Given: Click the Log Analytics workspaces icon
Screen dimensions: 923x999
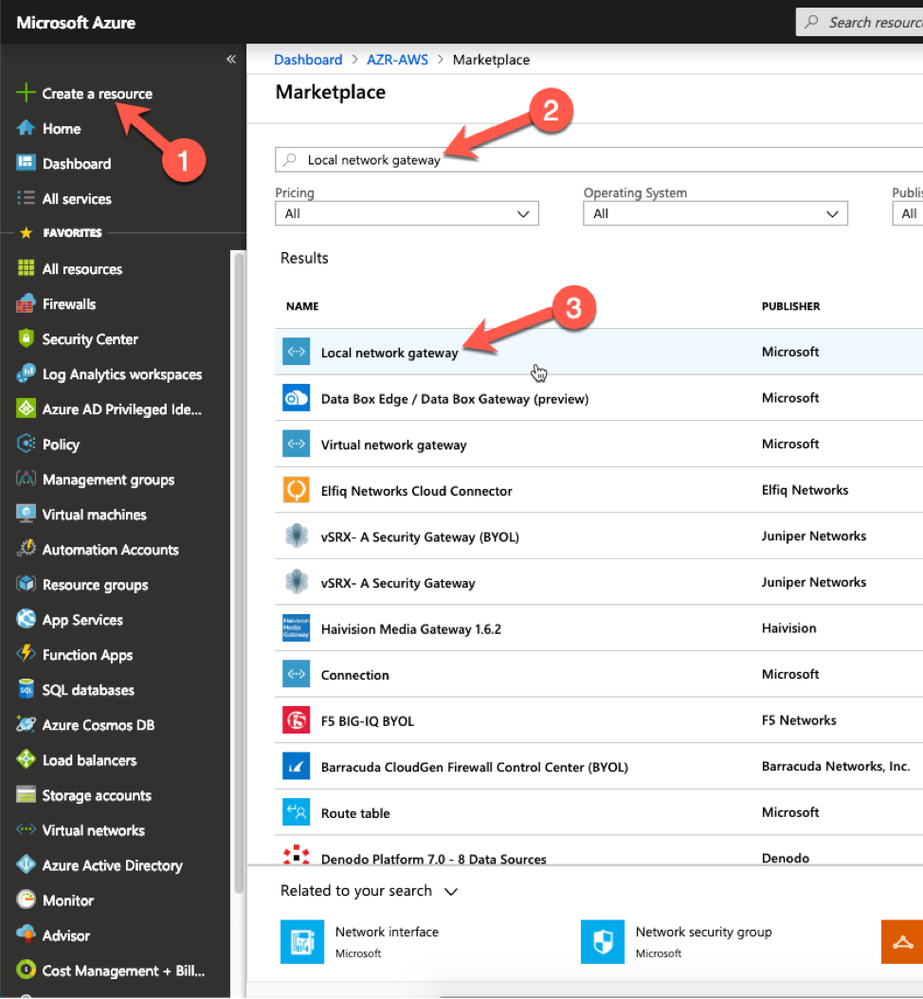Looking at the screenshot, I should coord(25,373).
